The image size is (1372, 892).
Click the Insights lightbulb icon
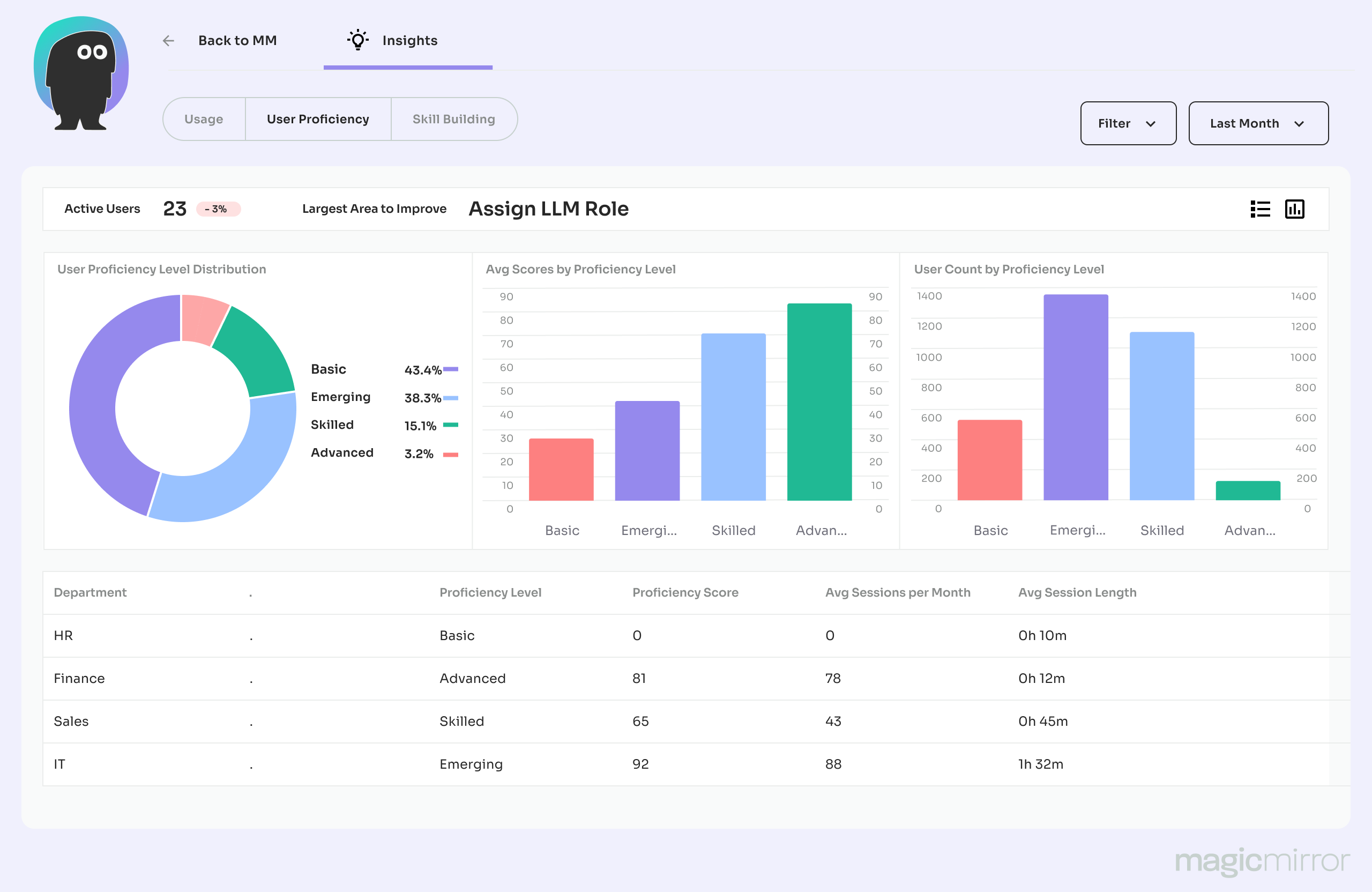[357, 40]
